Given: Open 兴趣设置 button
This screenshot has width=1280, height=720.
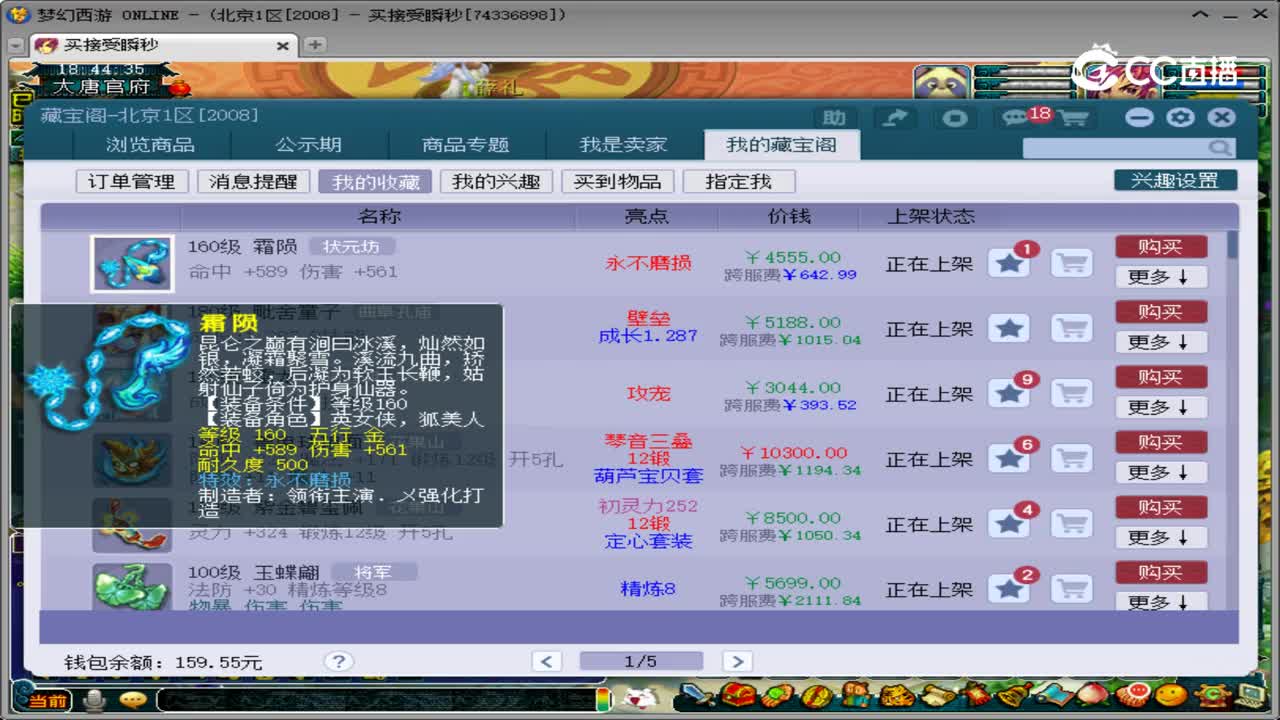Looking at the screenshot, I should pos(1176,180).
